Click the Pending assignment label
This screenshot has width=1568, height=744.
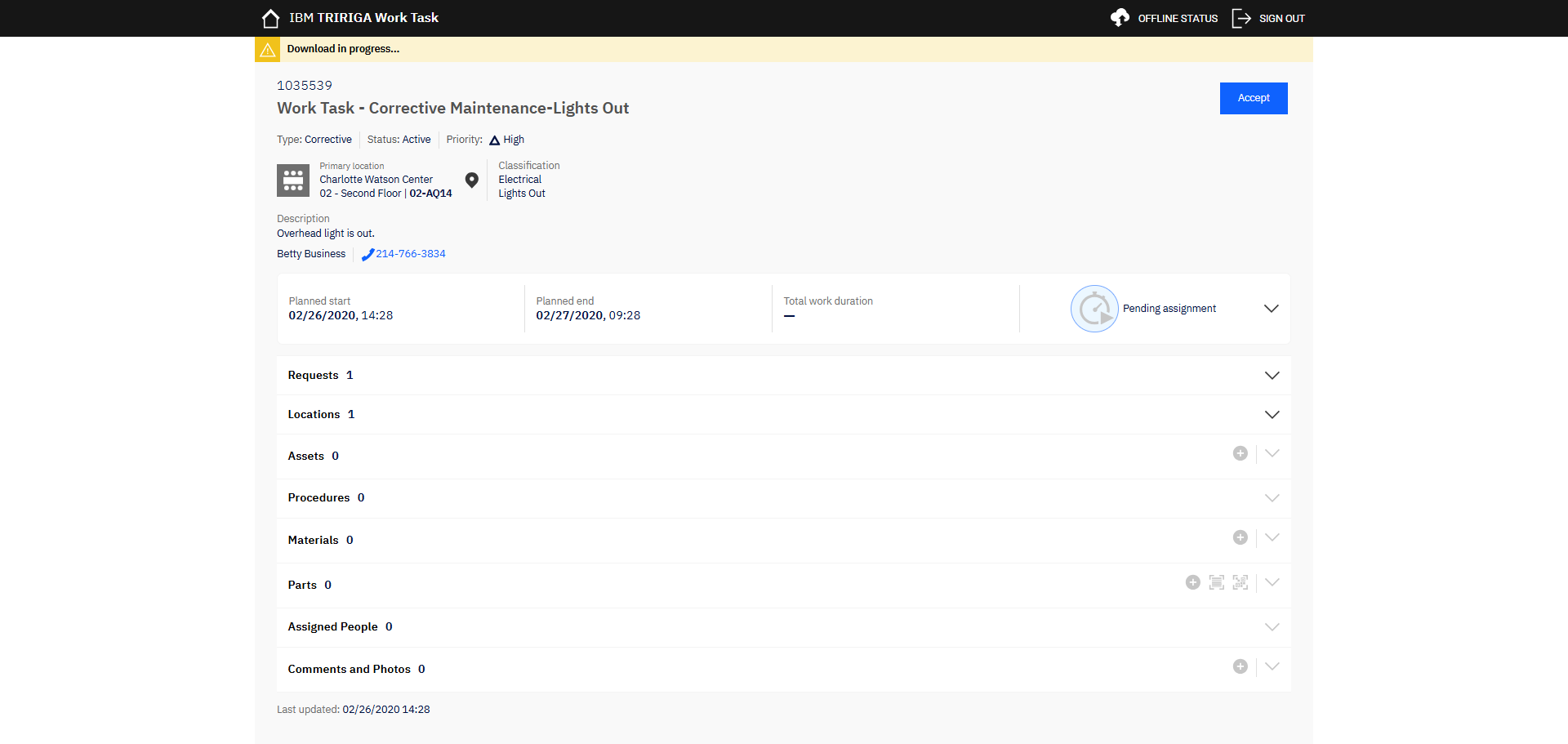(x=1169, y=309)
